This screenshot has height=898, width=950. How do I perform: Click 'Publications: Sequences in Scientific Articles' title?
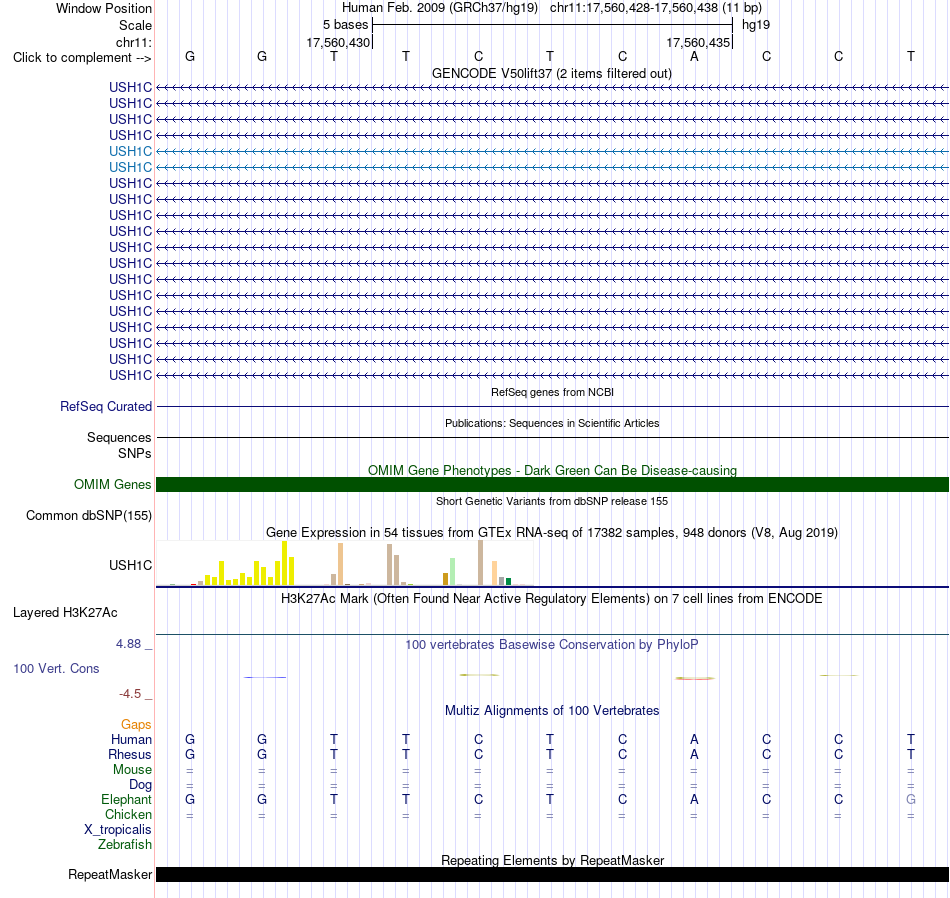[x=552, y=424]
